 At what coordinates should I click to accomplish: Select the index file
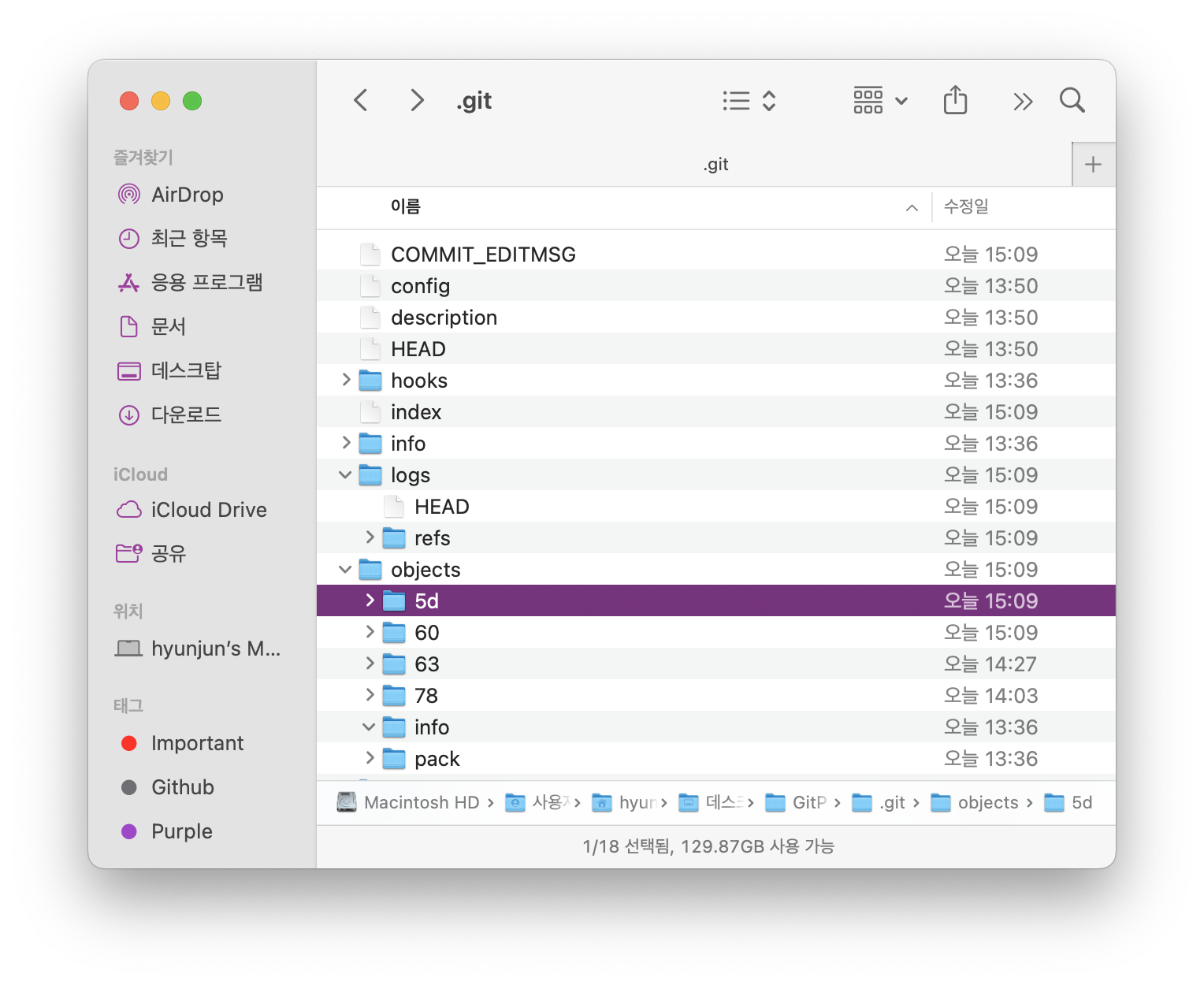[716, 411]
